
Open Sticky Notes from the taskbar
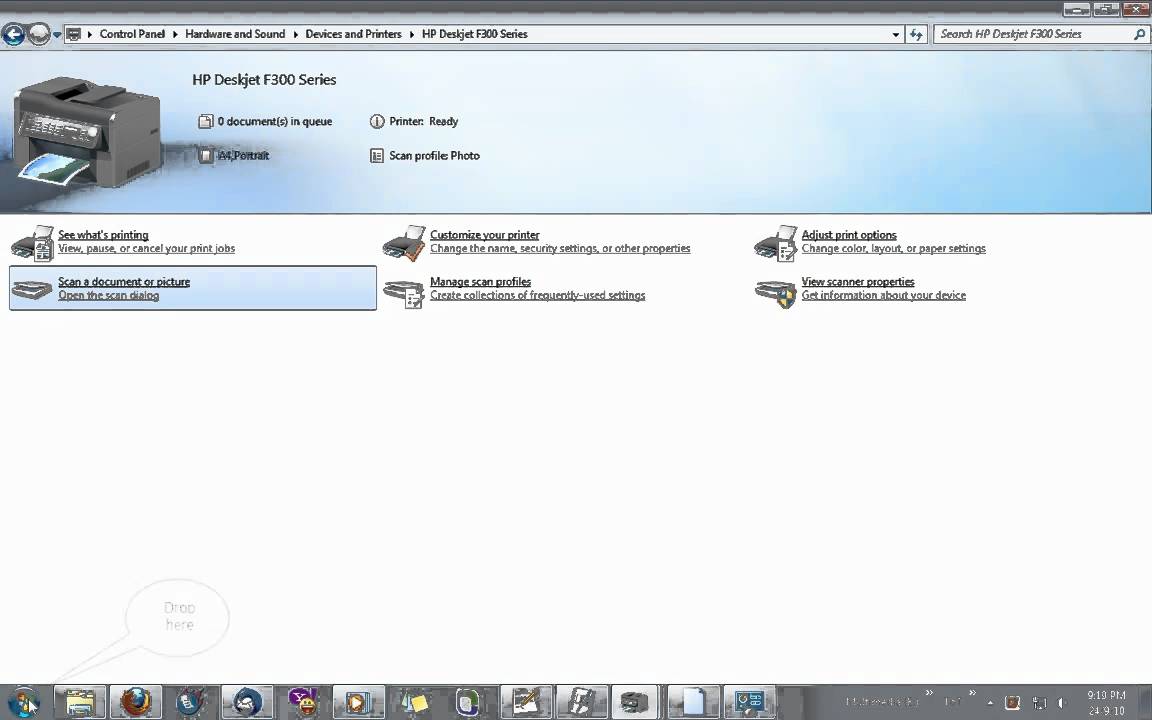[x=414, y=702]
